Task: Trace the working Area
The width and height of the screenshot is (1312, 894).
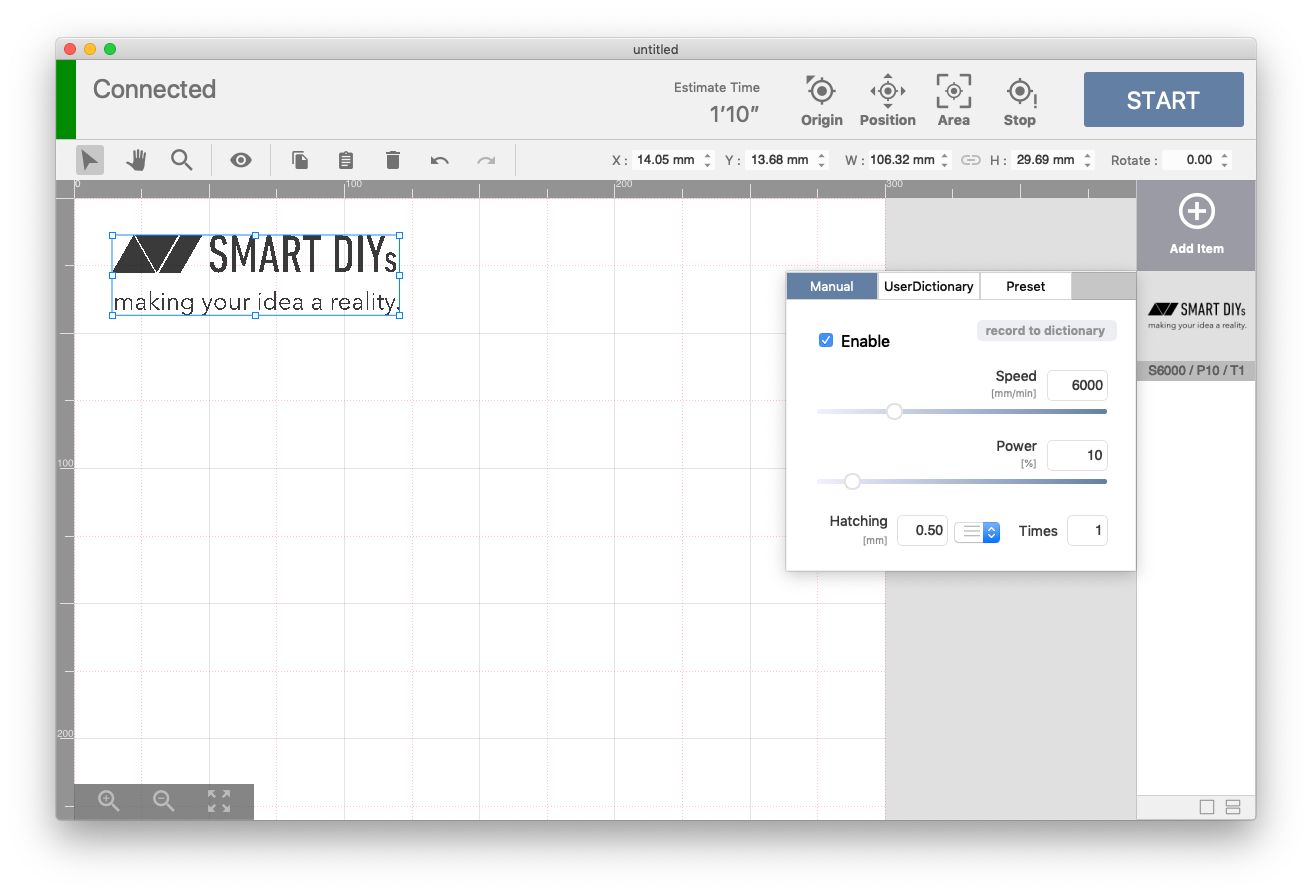Action: [x=953, y=101]
